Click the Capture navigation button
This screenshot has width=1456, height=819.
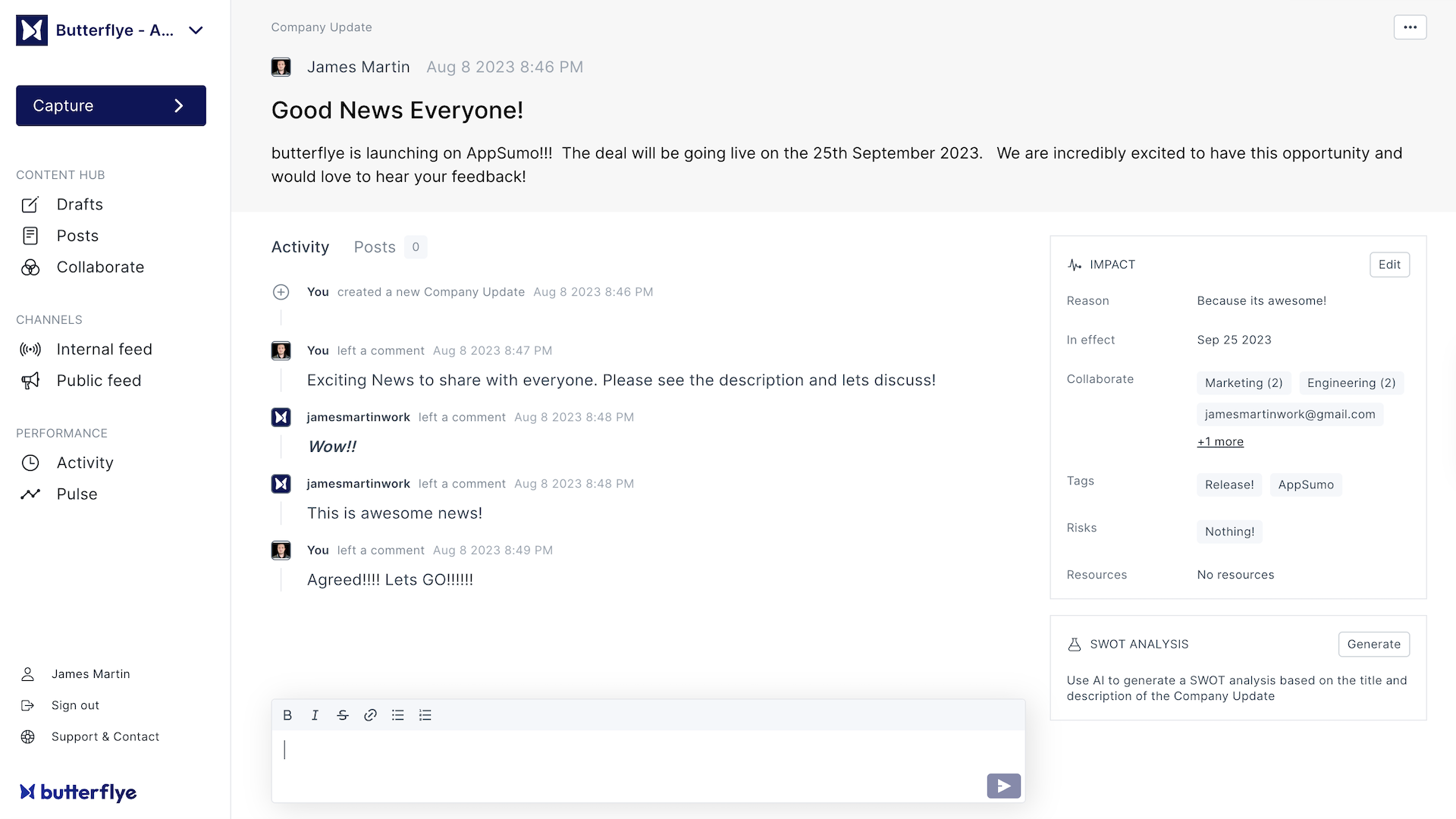(111, 104)
